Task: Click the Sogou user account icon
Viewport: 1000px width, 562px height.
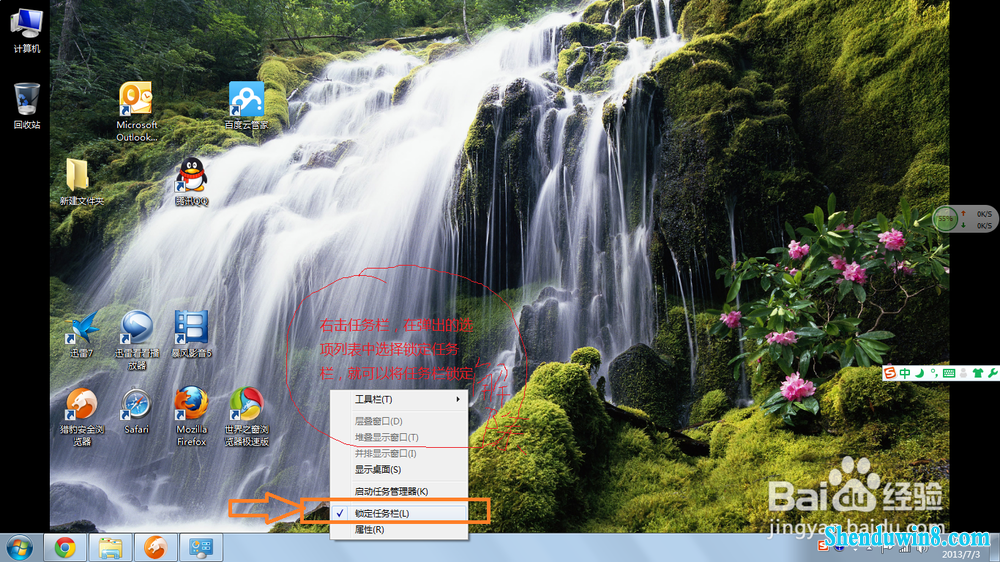Action: pos(963,373)
